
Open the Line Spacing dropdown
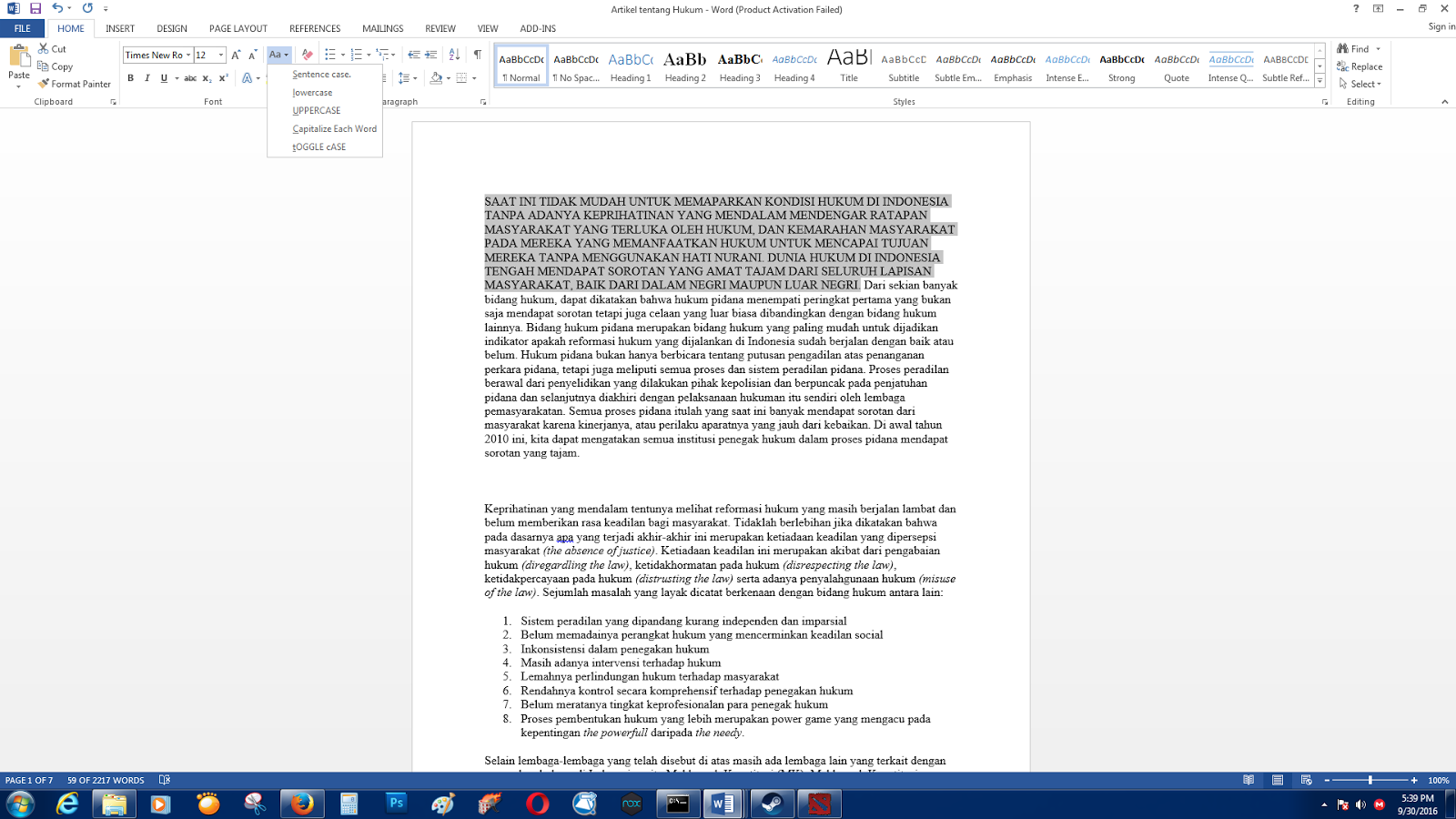point(408,78)
